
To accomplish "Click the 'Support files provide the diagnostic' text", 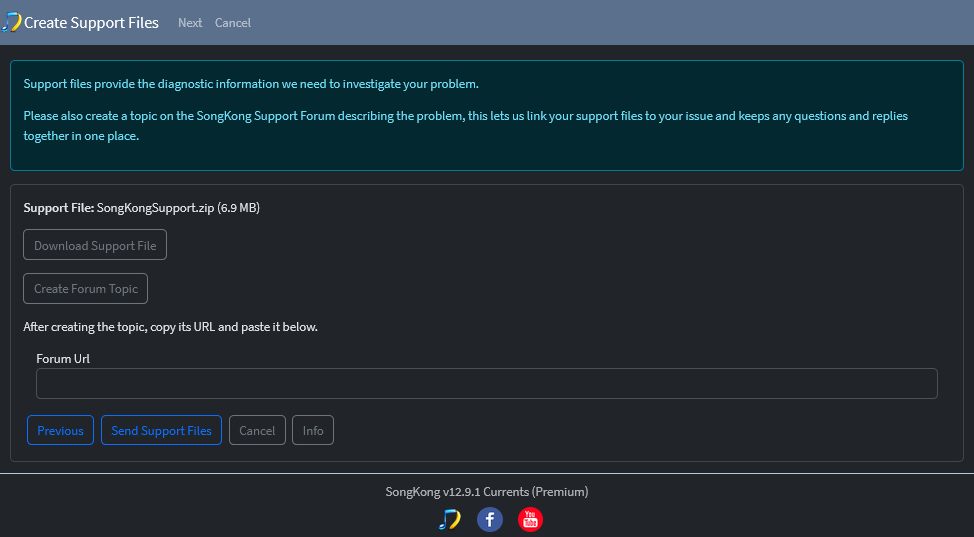I will pyautogui.click(x=251, y=84).
